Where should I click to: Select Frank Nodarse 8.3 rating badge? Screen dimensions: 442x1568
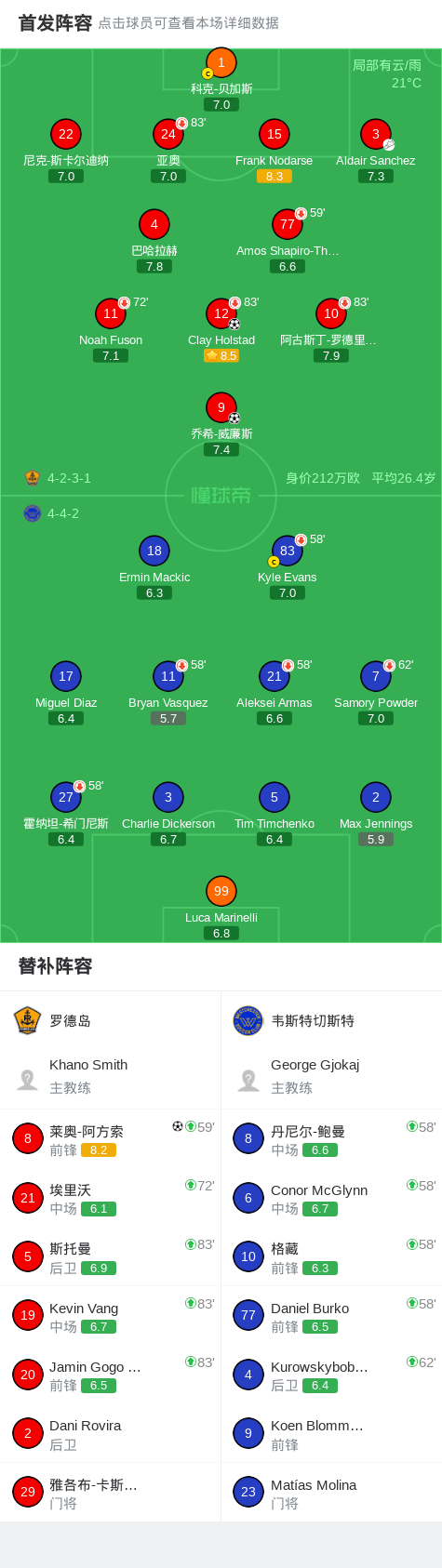coord(275,176)
